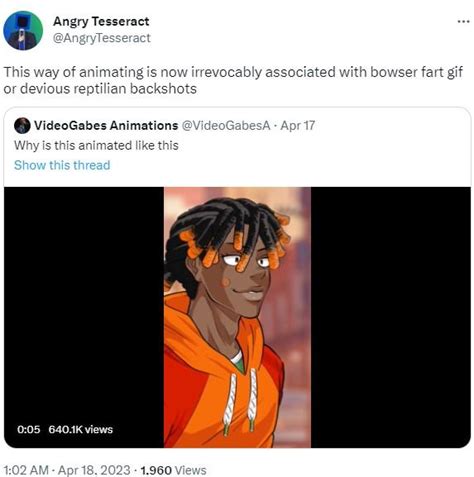Click the three-dot more options icon
Viewport: 474px width, 477px height.
[x=463, y=22]
